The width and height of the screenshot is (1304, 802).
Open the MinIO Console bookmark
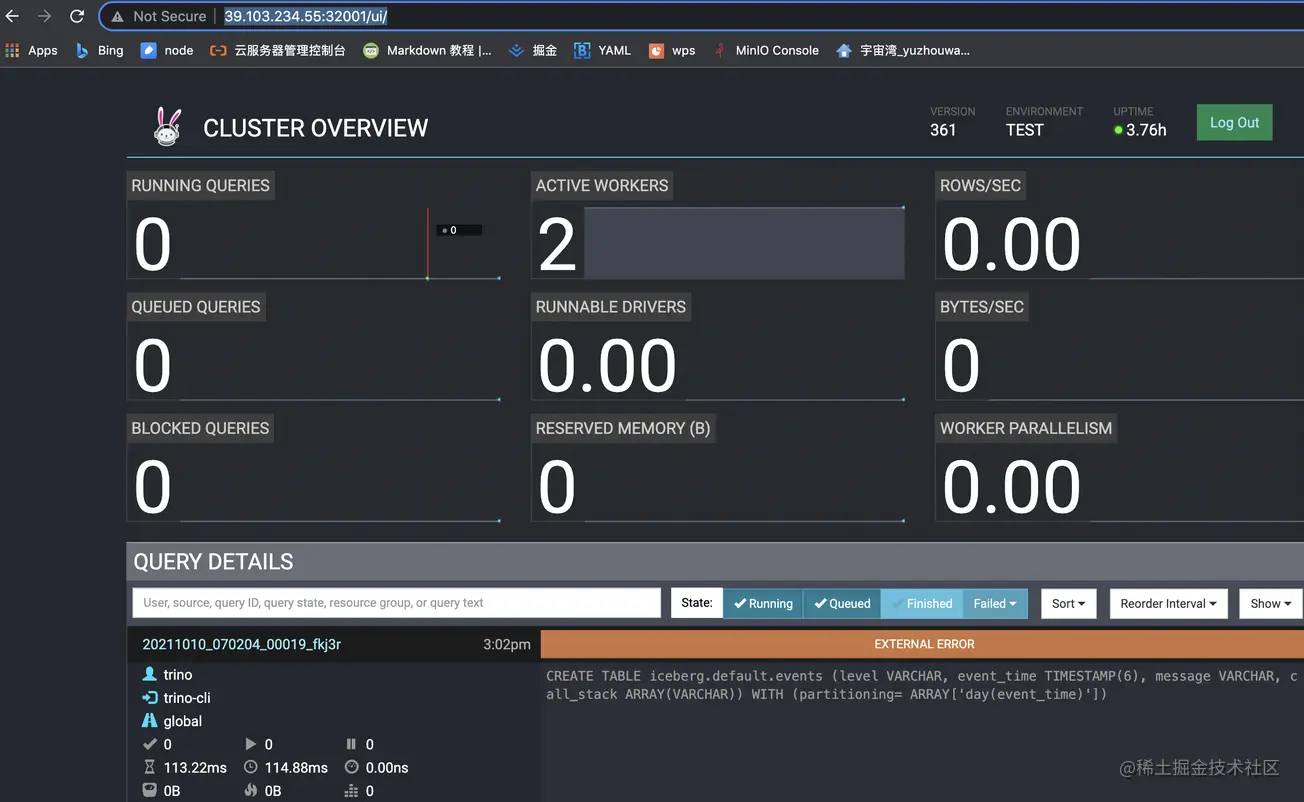pyautogui.click(x=766, y=50)
